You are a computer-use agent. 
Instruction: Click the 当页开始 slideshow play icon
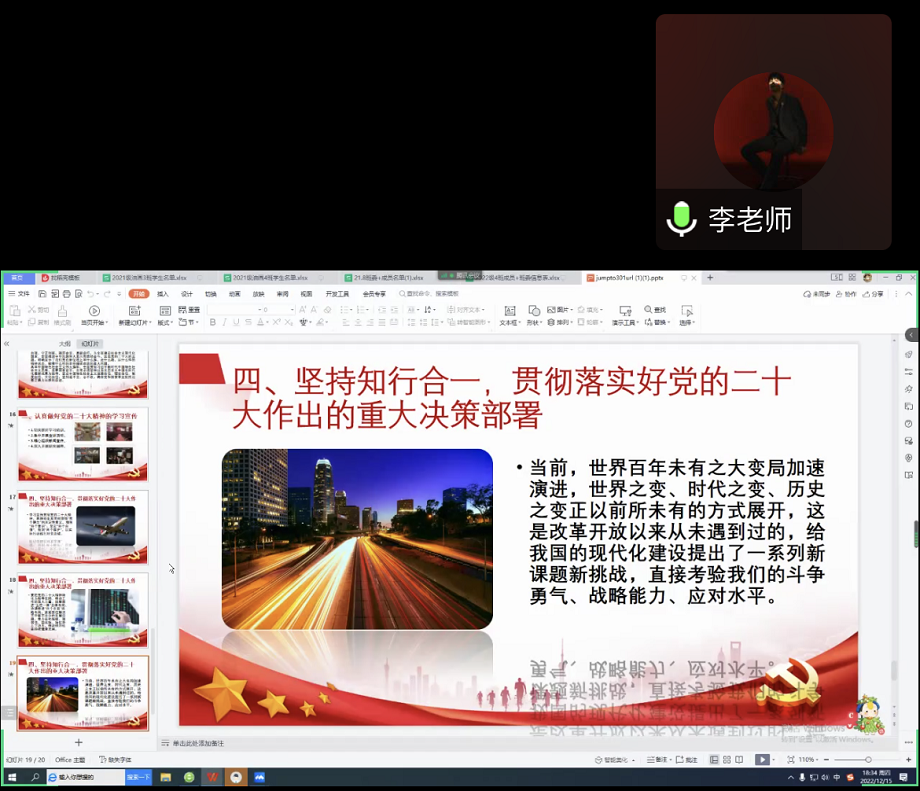95,311
